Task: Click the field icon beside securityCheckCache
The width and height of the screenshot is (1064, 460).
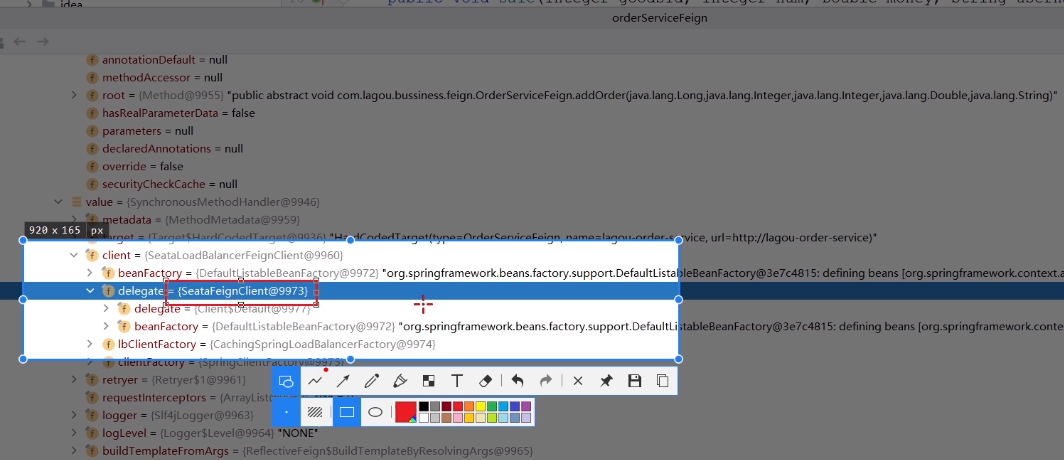Action: point(92,184)
